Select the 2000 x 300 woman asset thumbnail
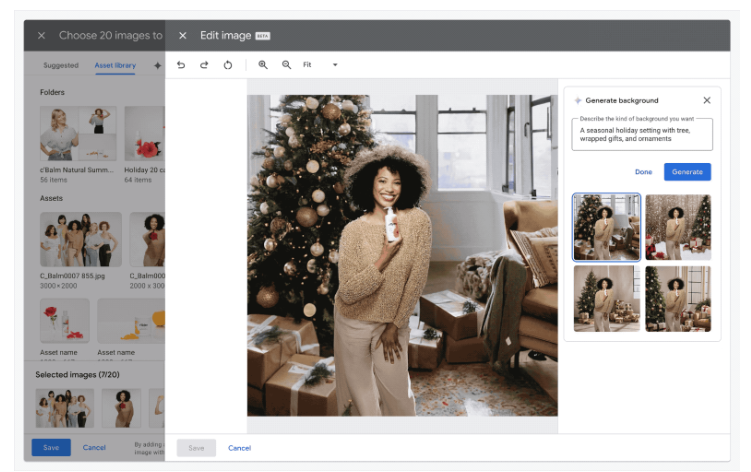Screen dimensions: 751x472 coord(148,240)
